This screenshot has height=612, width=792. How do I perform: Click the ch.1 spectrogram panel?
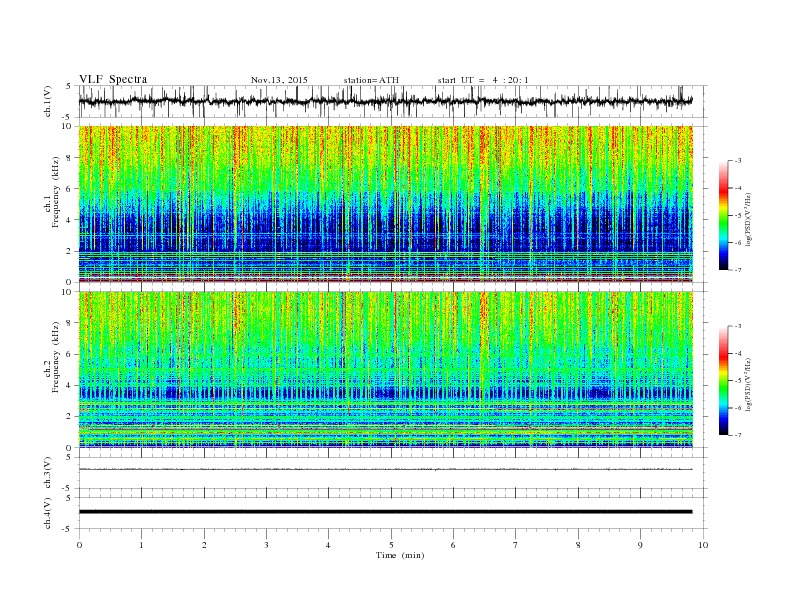[385, 204]
